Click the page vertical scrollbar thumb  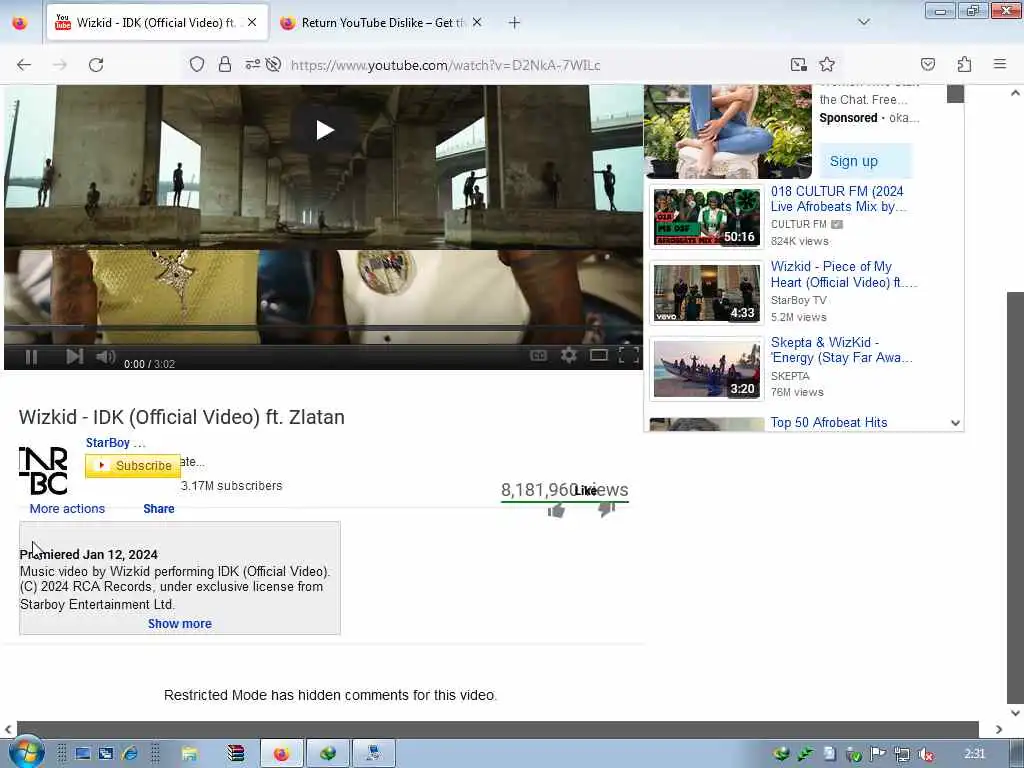point(1015,496)
